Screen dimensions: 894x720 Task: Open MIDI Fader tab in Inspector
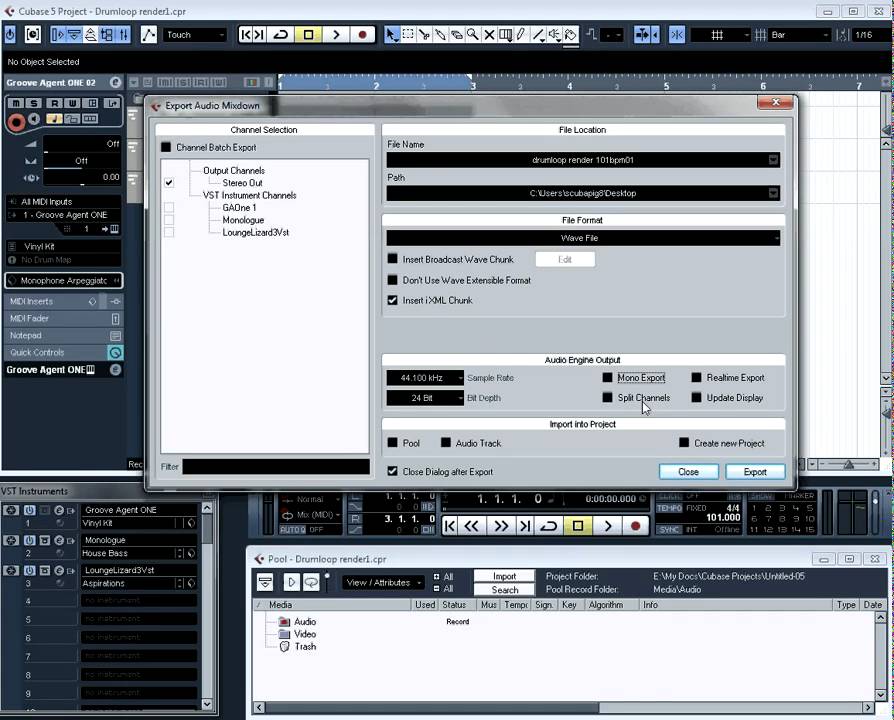(x=63, y=318)
